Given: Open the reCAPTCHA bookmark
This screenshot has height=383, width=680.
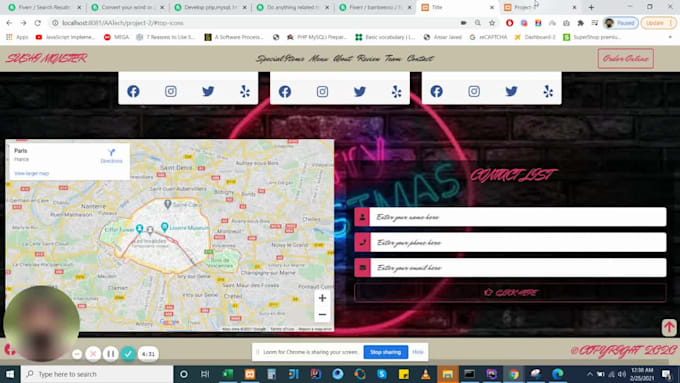Looking at the screenshot, I should point(488,37).
